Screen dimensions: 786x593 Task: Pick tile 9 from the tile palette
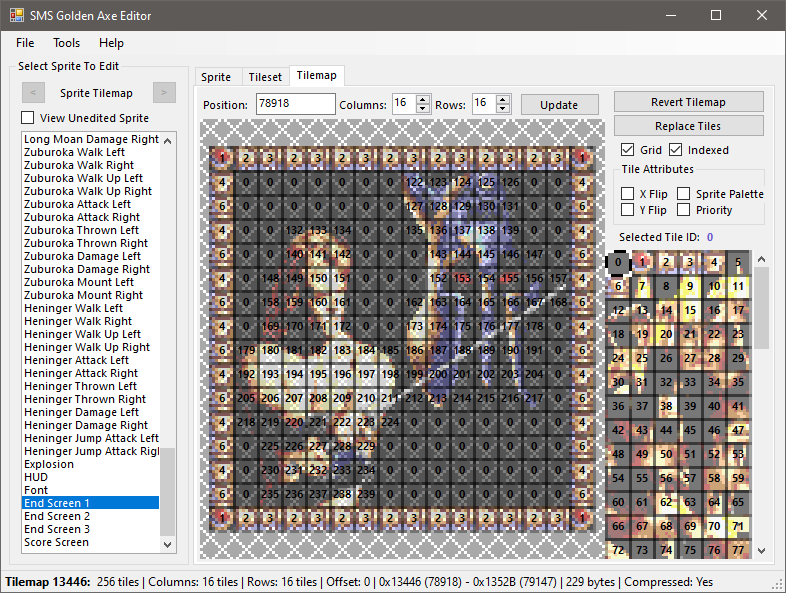tap(690, 286)
